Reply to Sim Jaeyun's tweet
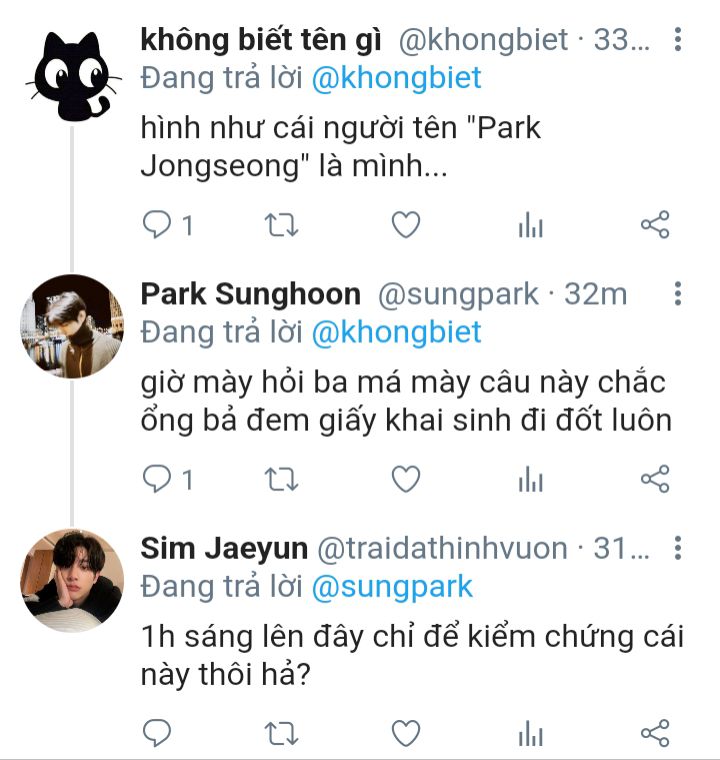720x760 pixels. [x=158, y=734]
